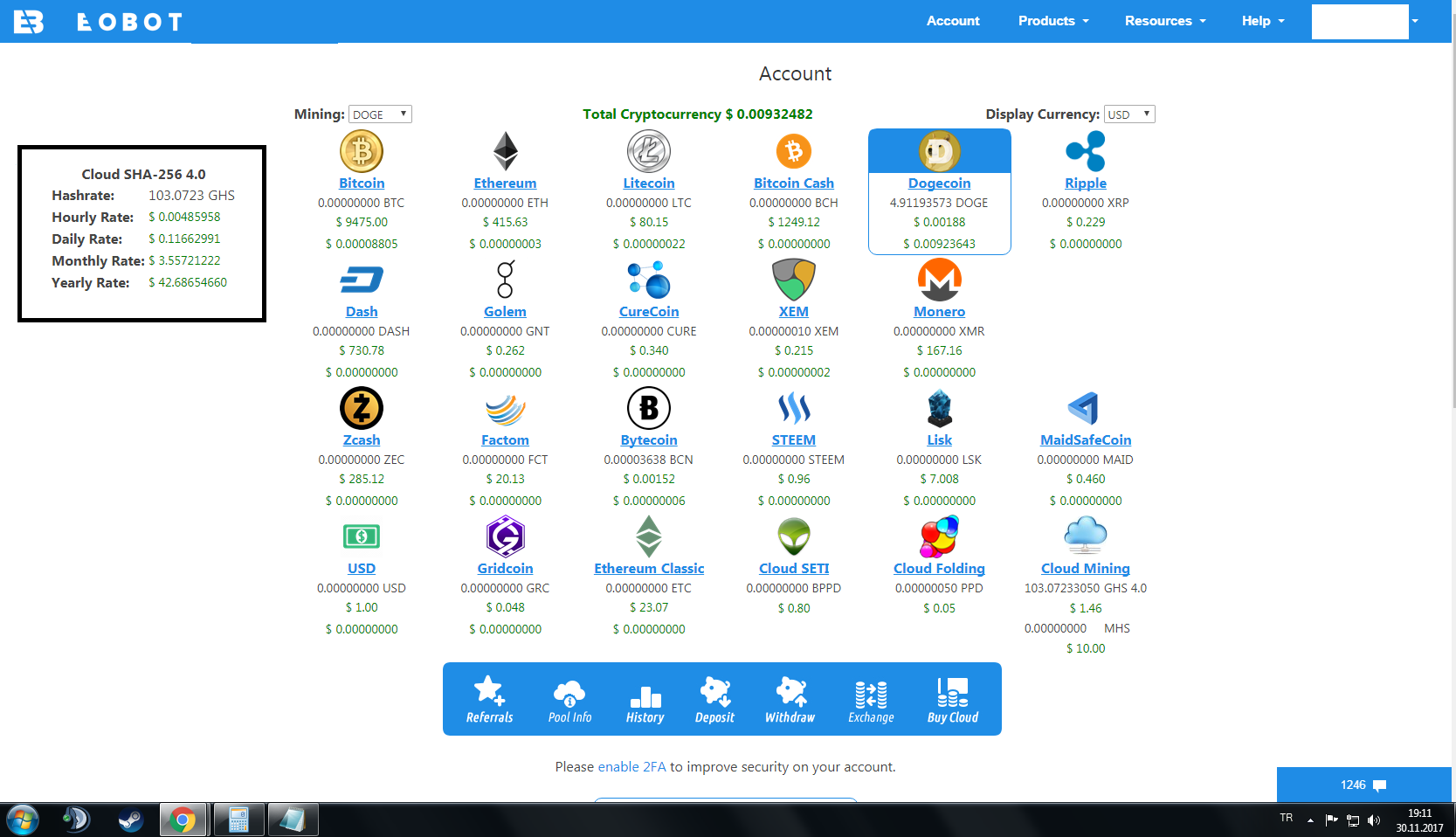Expand the Products menu
1456x837 pixels.
point(1053,21)
